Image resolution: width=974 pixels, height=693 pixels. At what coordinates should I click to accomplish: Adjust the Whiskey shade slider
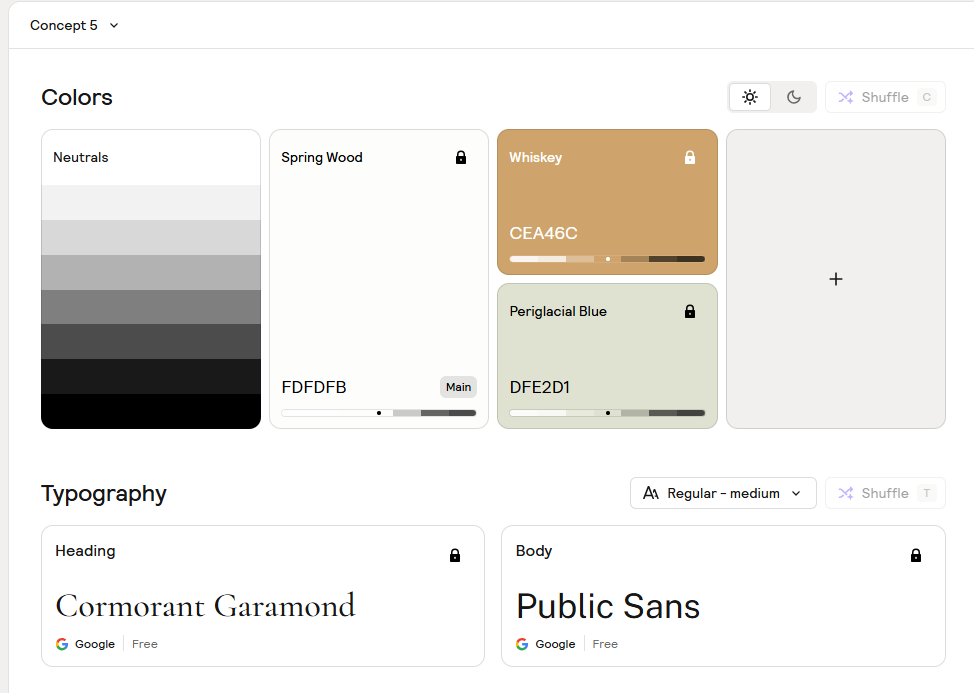608,259
